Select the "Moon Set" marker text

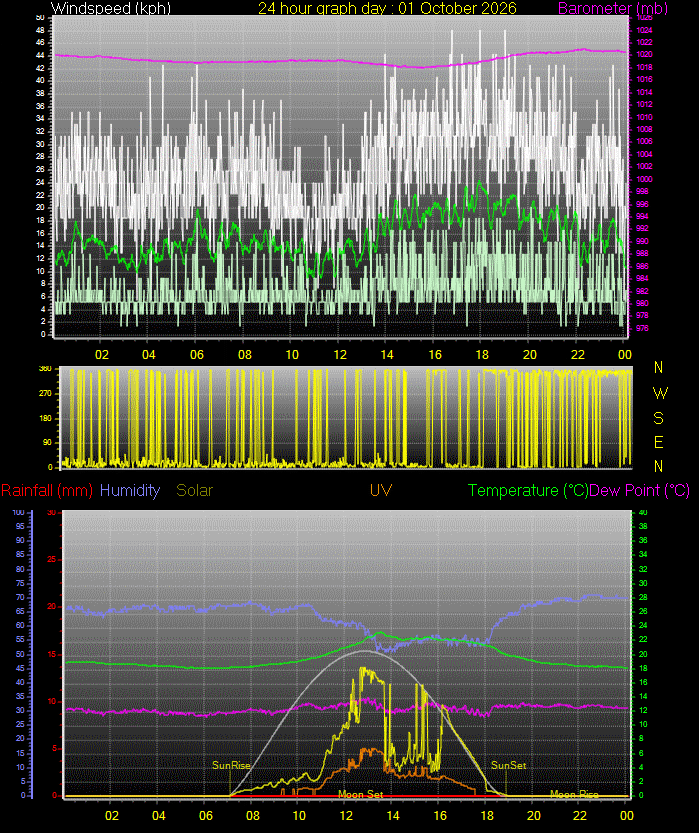tap(361, 794)
